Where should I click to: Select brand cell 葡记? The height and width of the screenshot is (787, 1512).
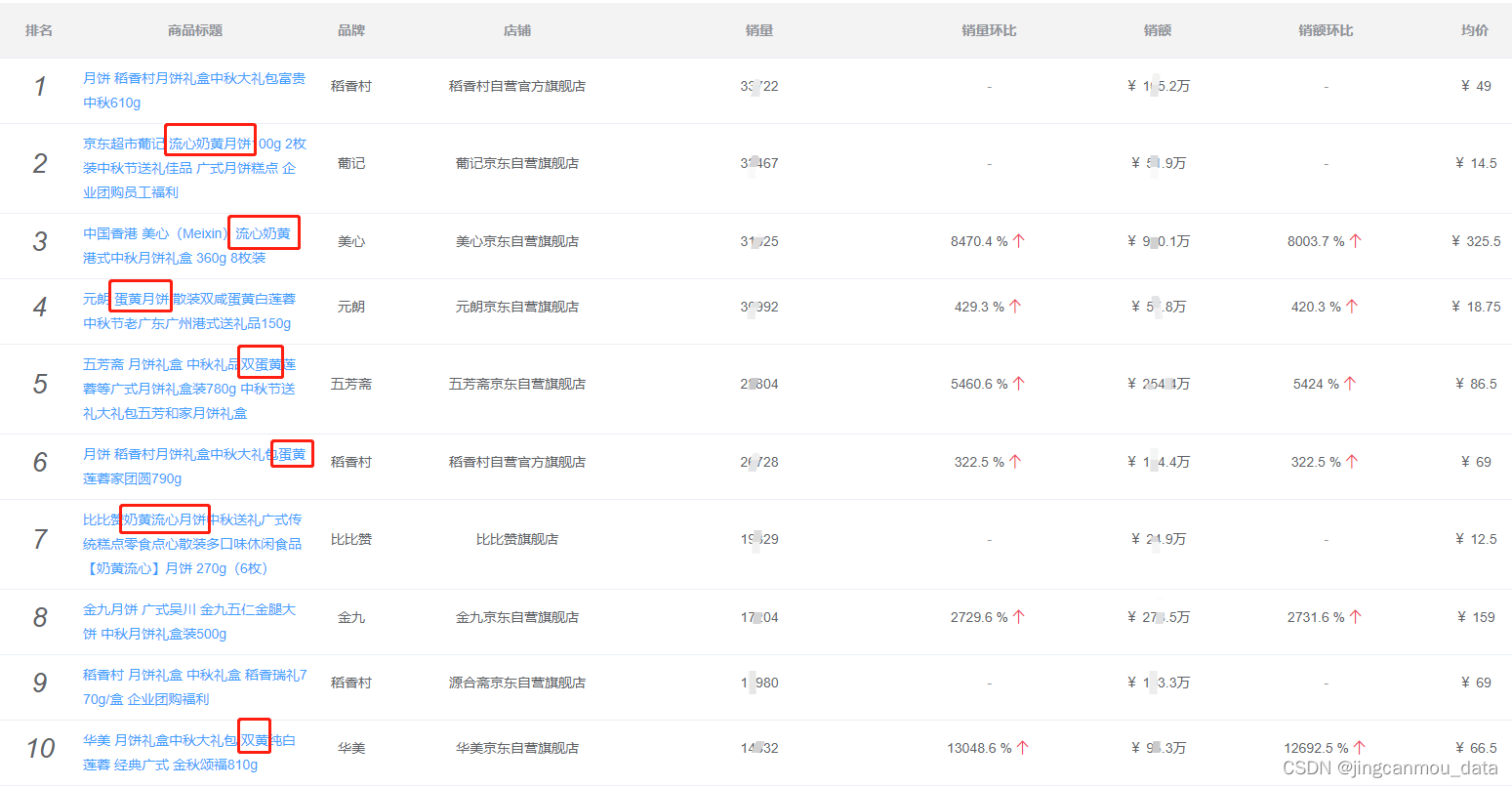351,163
